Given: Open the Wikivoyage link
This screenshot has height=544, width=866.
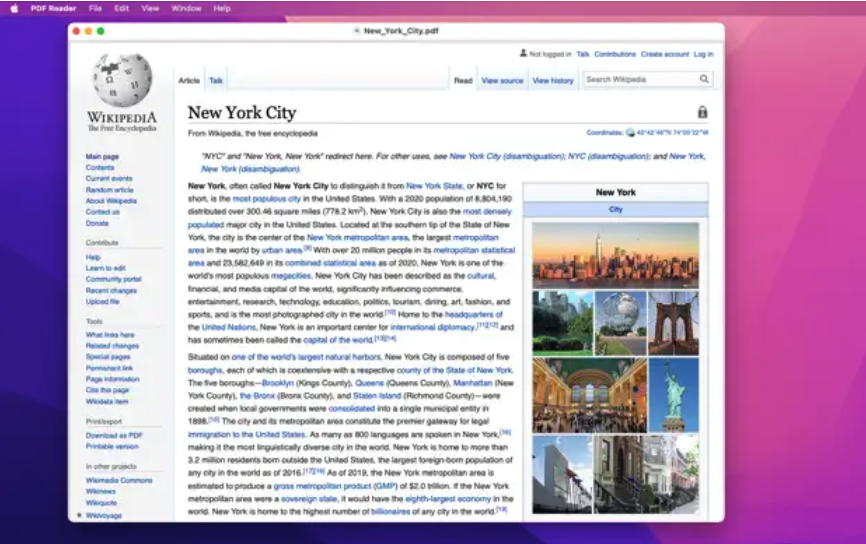Looking at the screenshot, I should tap(103, 516).
